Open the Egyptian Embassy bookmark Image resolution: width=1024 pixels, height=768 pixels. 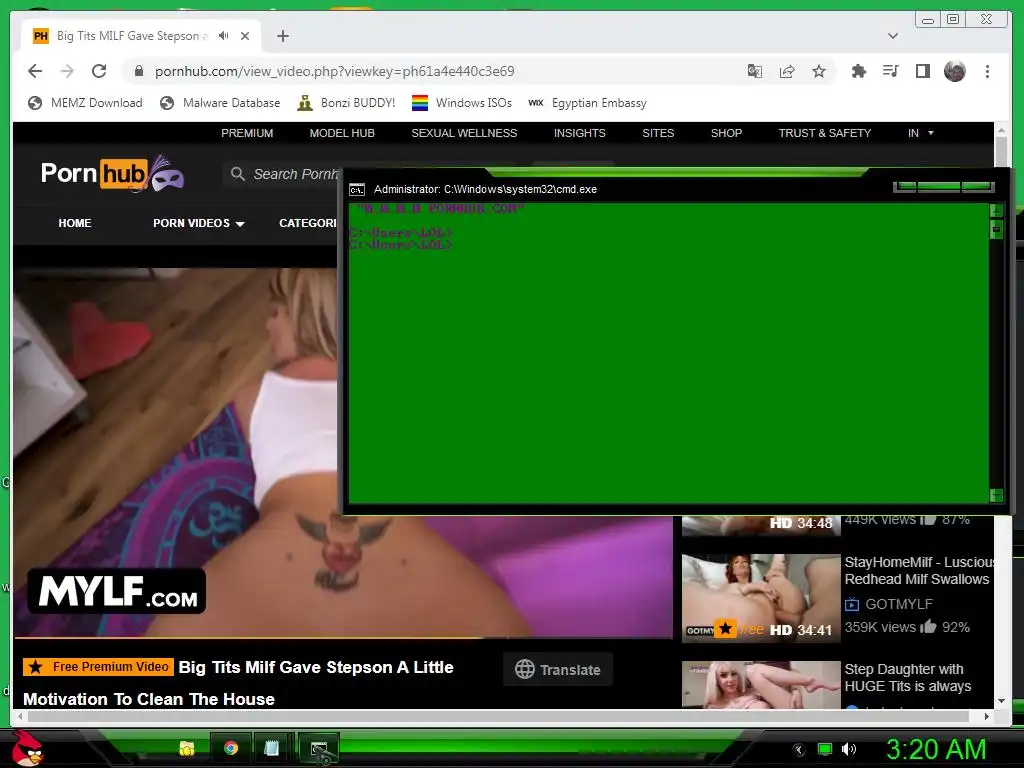pyautogui.click(x=587, y=103)
